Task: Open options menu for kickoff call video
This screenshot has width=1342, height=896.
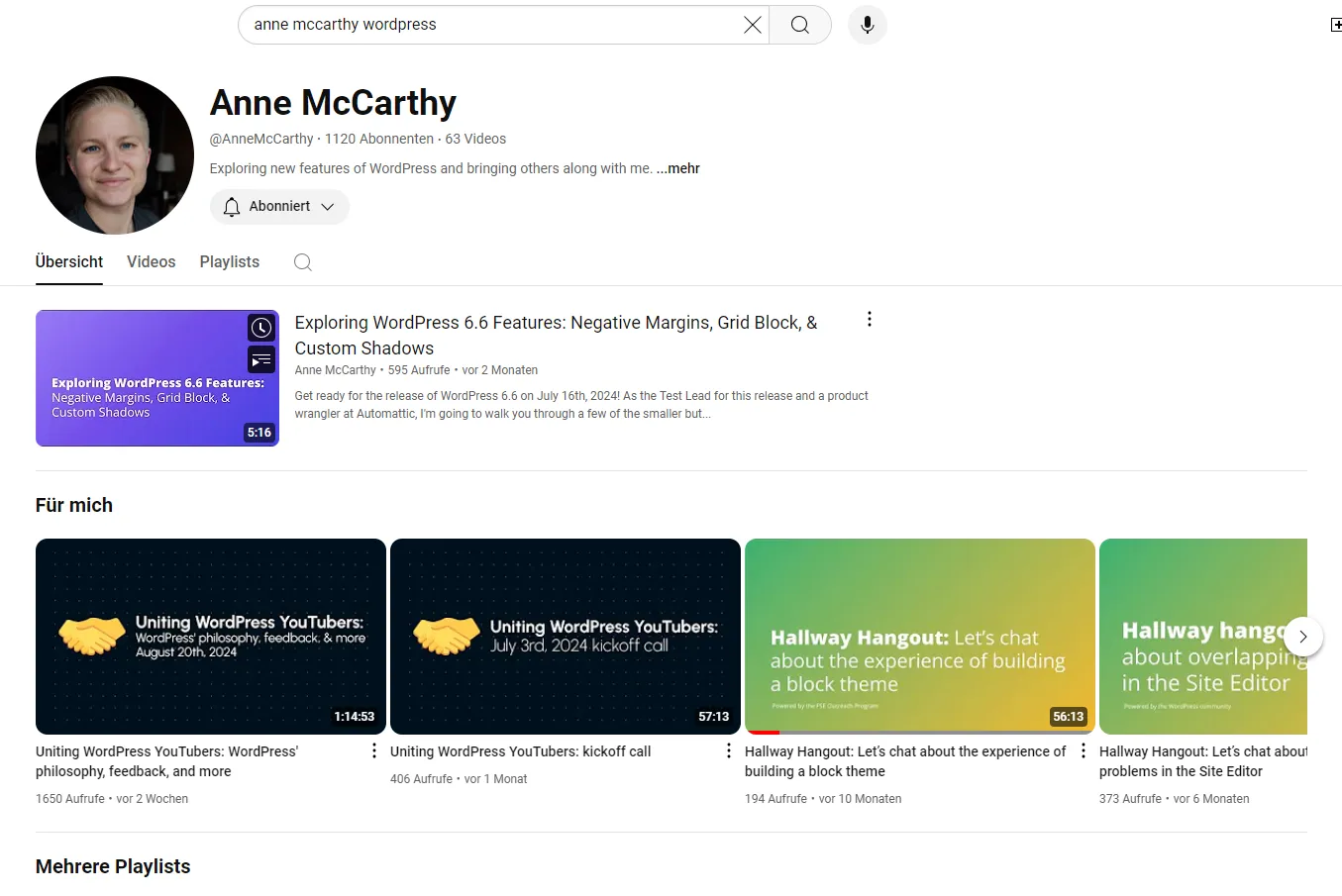Action: [x=728, y=751]
